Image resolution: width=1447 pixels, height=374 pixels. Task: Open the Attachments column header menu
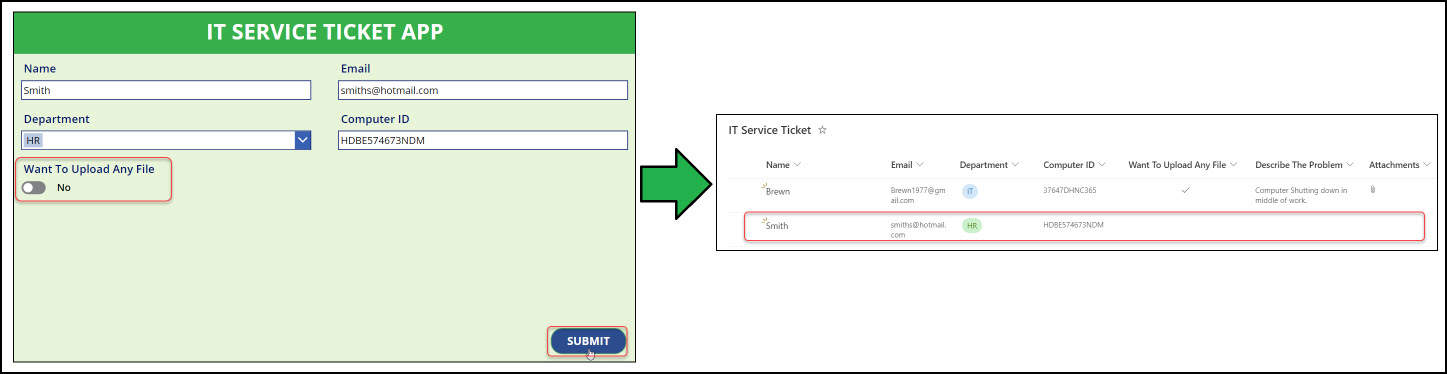click(1427, 165)
